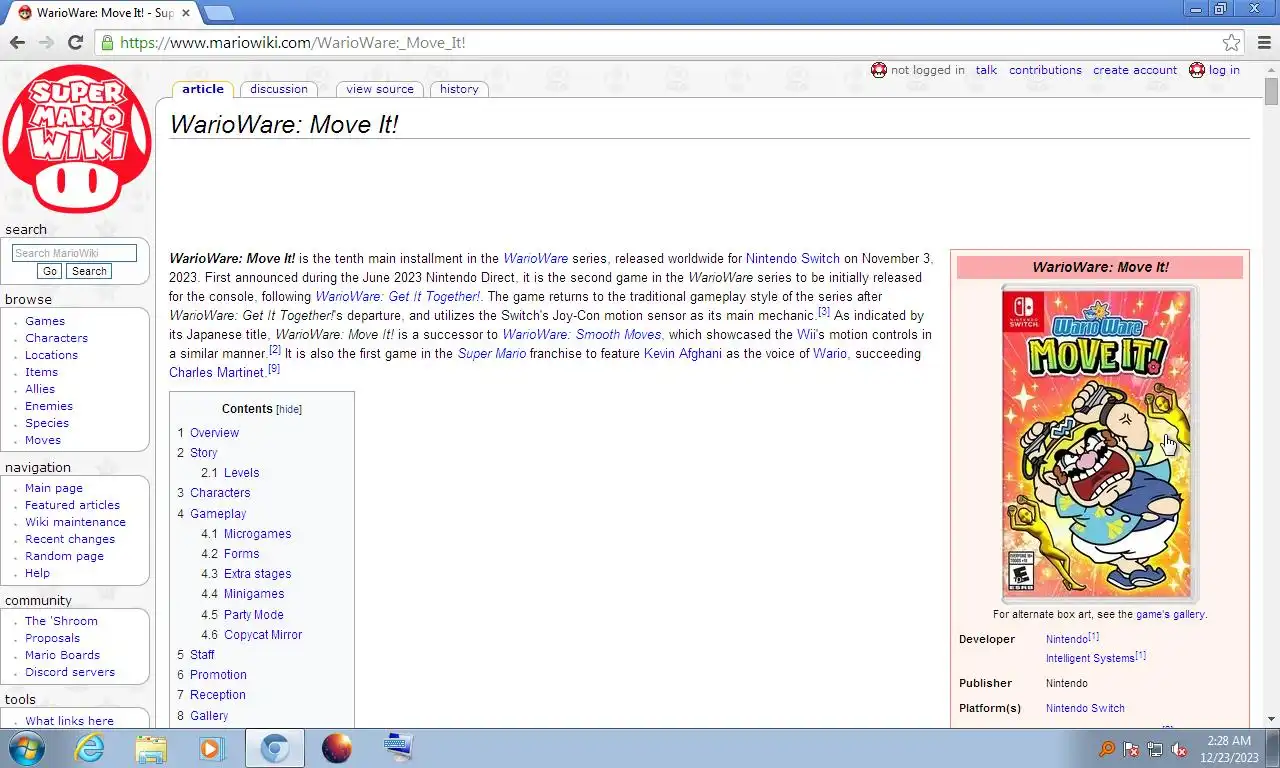Image resolution: width=1280 pixels, height=768 pixels.
Task: Open Enemies in the browse sidebar
Action: point(49,406)
